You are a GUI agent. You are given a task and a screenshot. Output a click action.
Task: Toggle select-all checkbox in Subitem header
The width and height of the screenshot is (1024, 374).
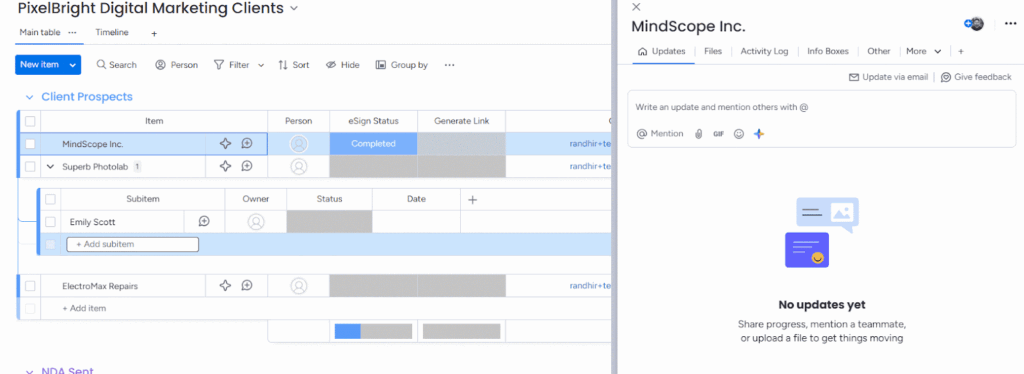(50, 199)
